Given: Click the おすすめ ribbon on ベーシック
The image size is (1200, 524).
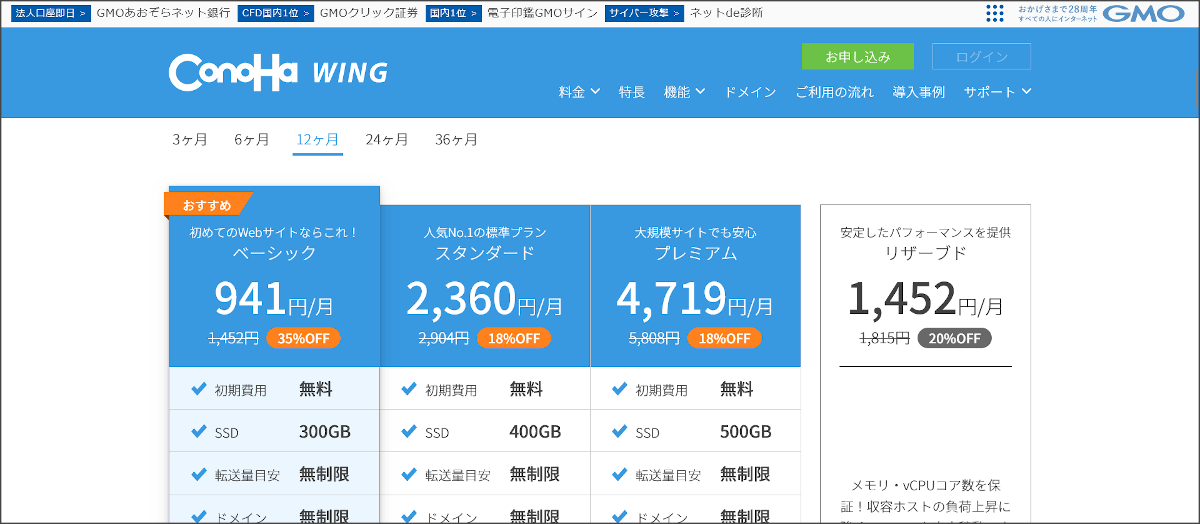Looking at the screenshot, I should point(207,205).
